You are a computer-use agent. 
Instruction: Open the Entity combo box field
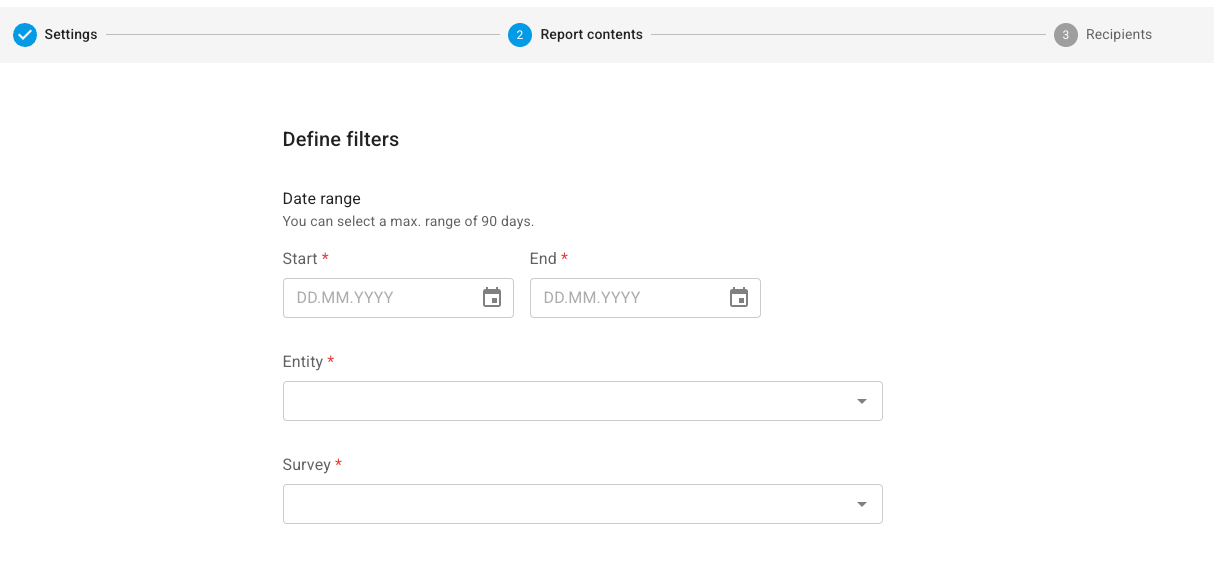click(583, 401)
